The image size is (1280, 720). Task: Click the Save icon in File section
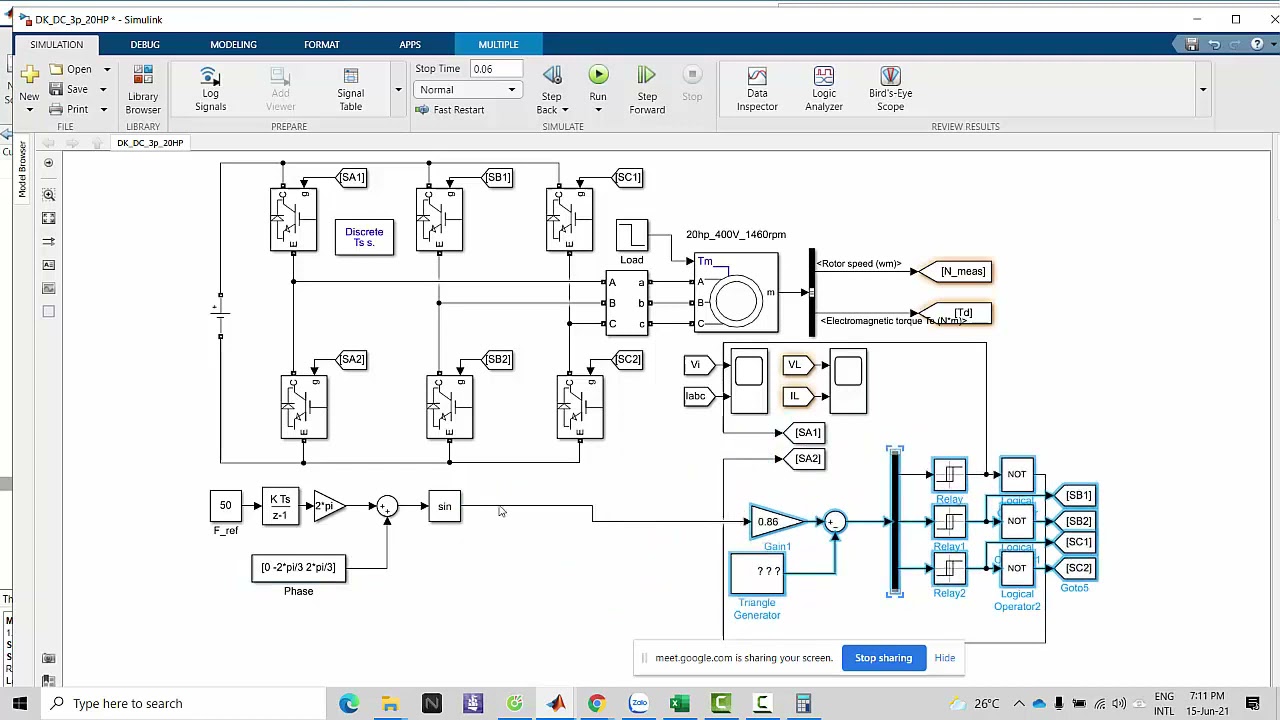click(57, 89)
